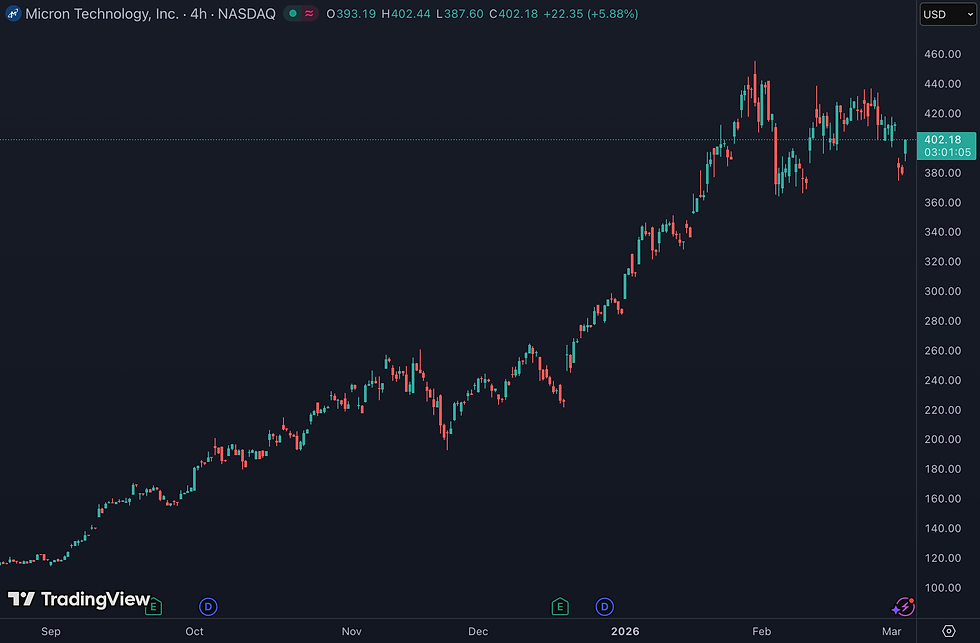The image size is (980, 643).
Task: Click the 100.00 price axis label
Action: click(x=942, y=588)
